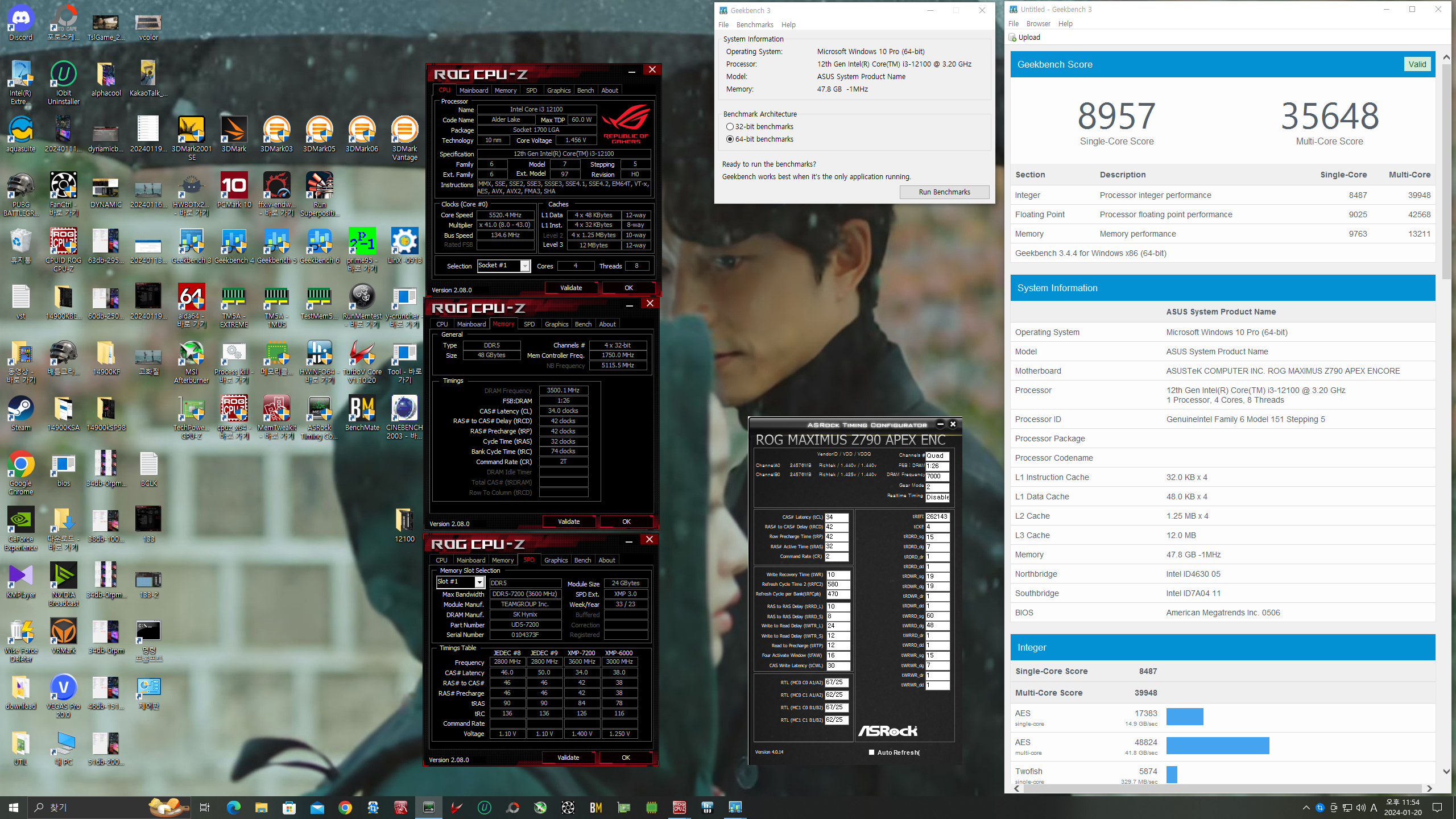Open the 3DMark Vantage desktop shortcut
This screenshot has height=819, width=1456.
pyautogui.click(x=404, y=139)
